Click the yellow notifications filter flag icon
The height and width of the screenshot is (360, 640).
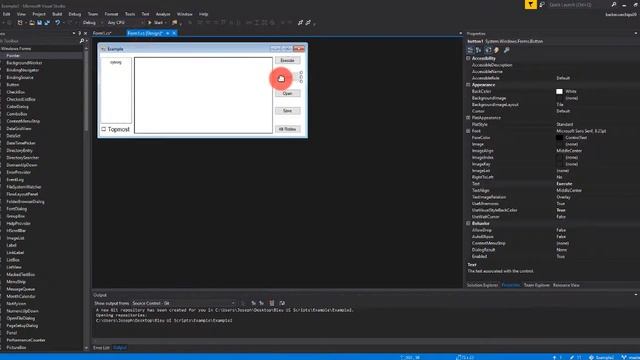(531, 4)
